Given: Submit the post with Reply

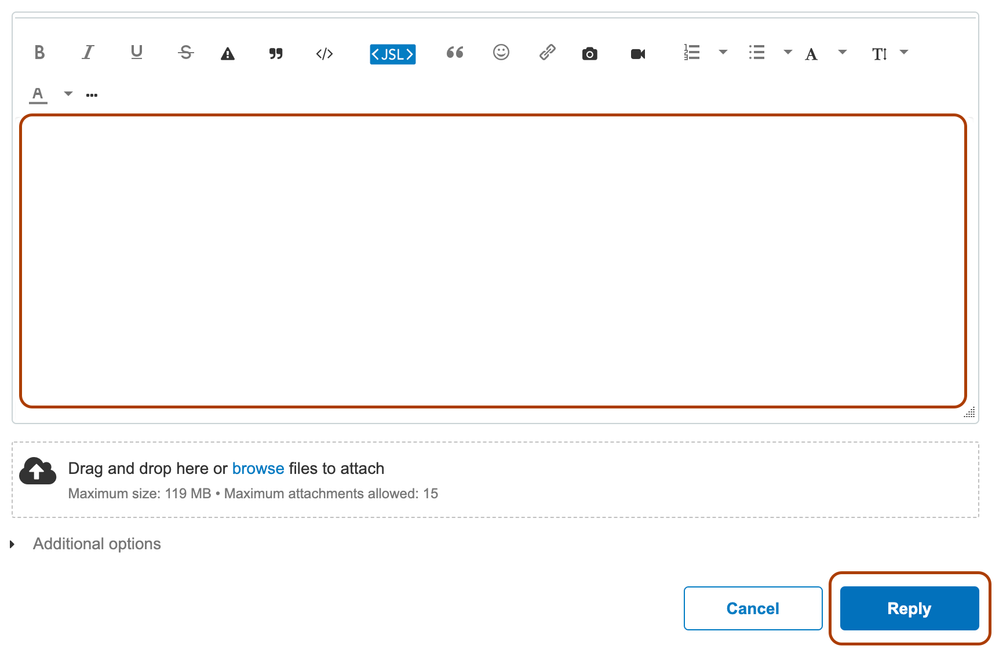Looking at the screenshot, I should tap(908, 608).
